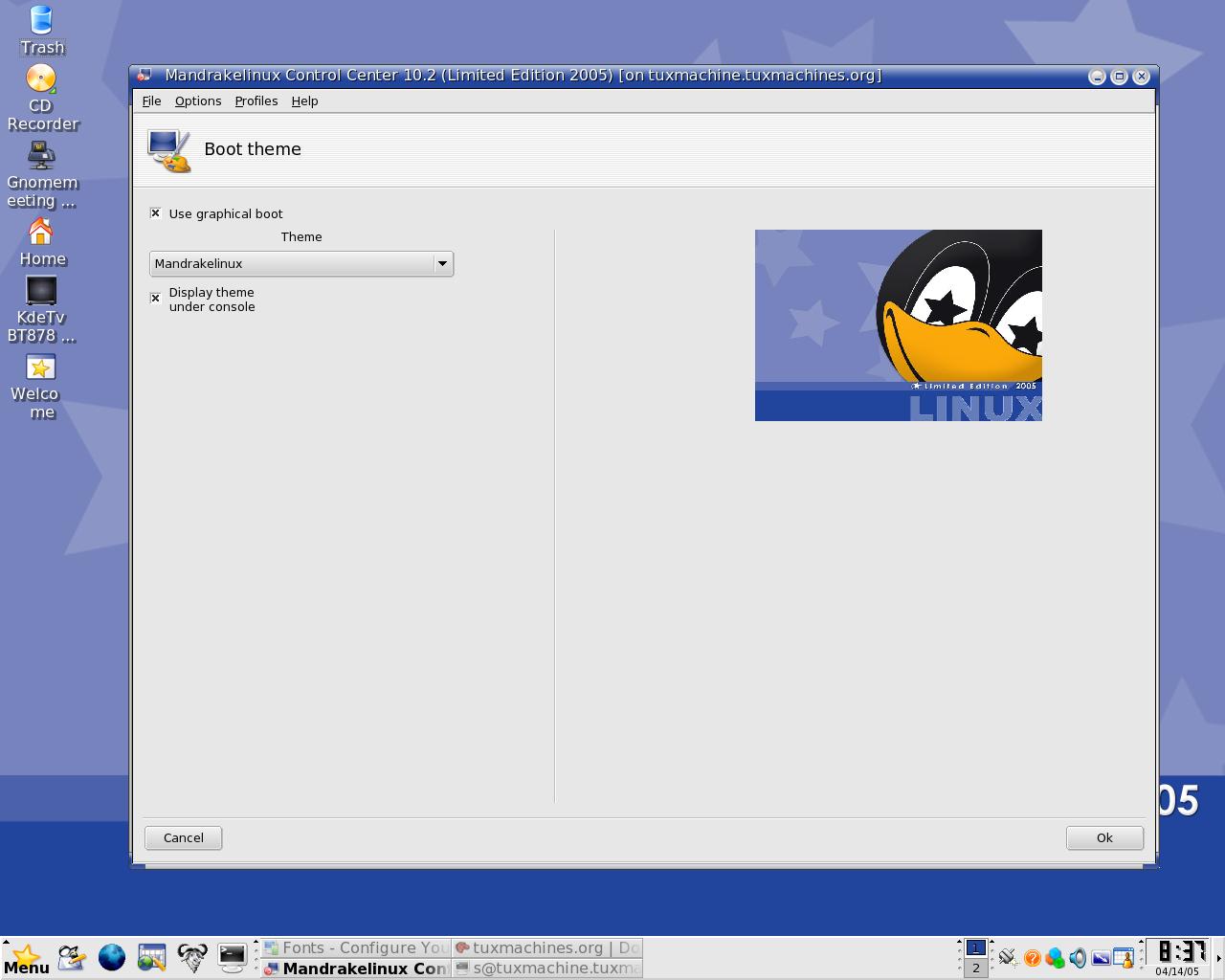Switch to virtual desktop 2
This screenshot has width=1225, height=980.
click(975, 968)
